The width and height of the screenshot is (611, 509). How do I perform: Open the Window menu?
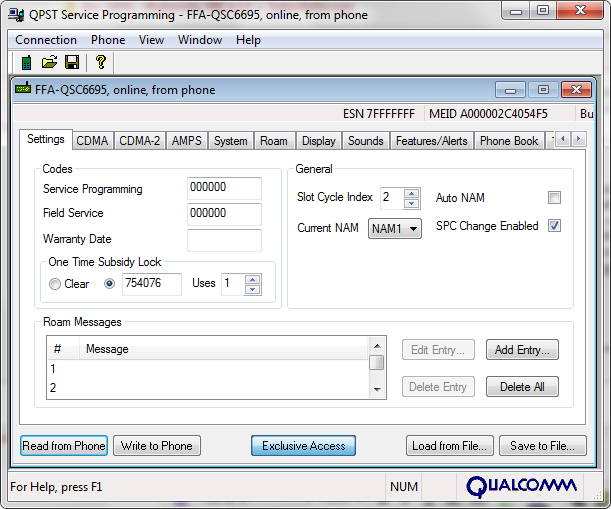click(x=200, y=40)
